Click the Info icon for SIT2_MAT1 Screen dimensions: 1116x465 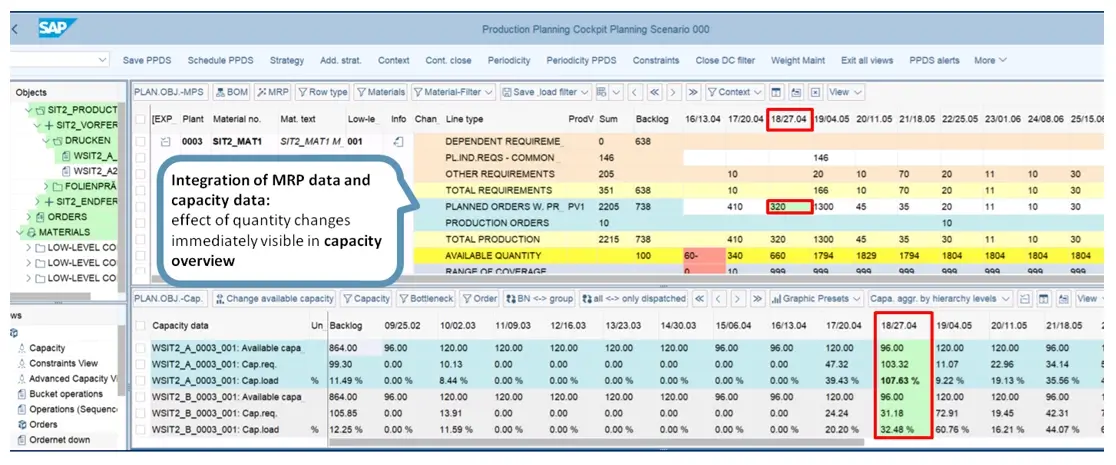[399, 141]
